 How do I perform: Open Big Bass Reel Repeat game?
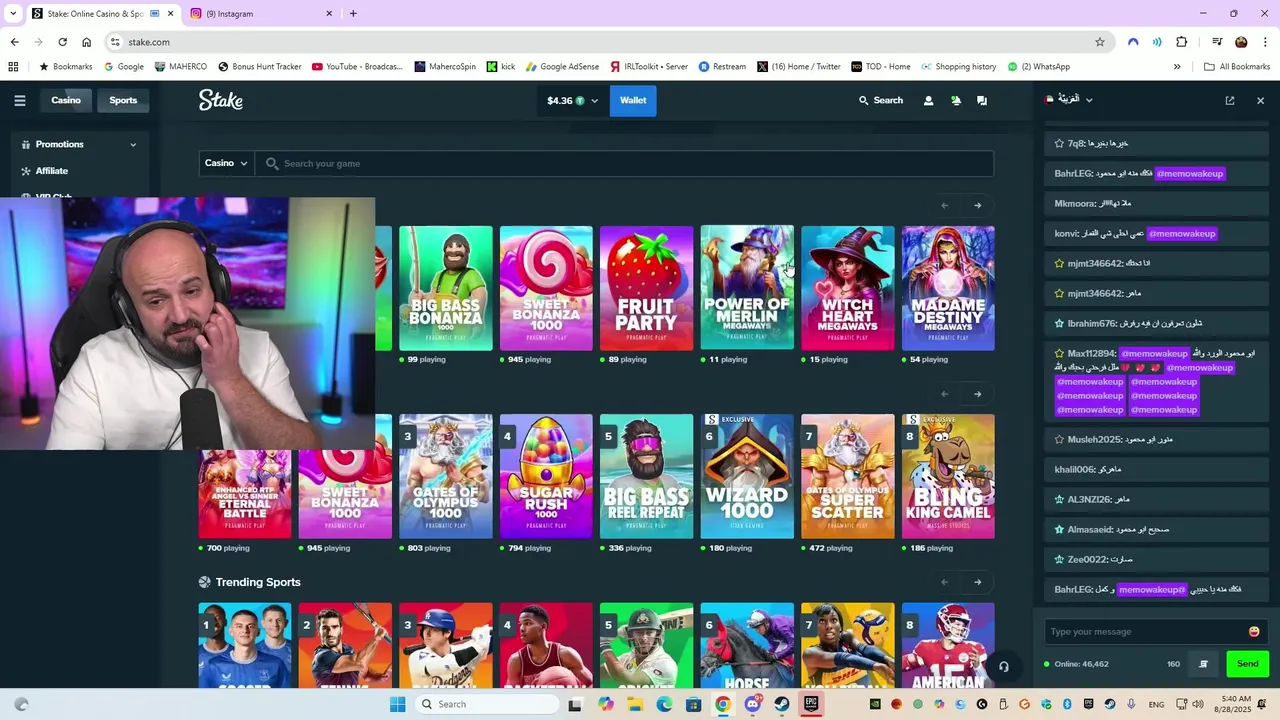[x=646, y=476]
